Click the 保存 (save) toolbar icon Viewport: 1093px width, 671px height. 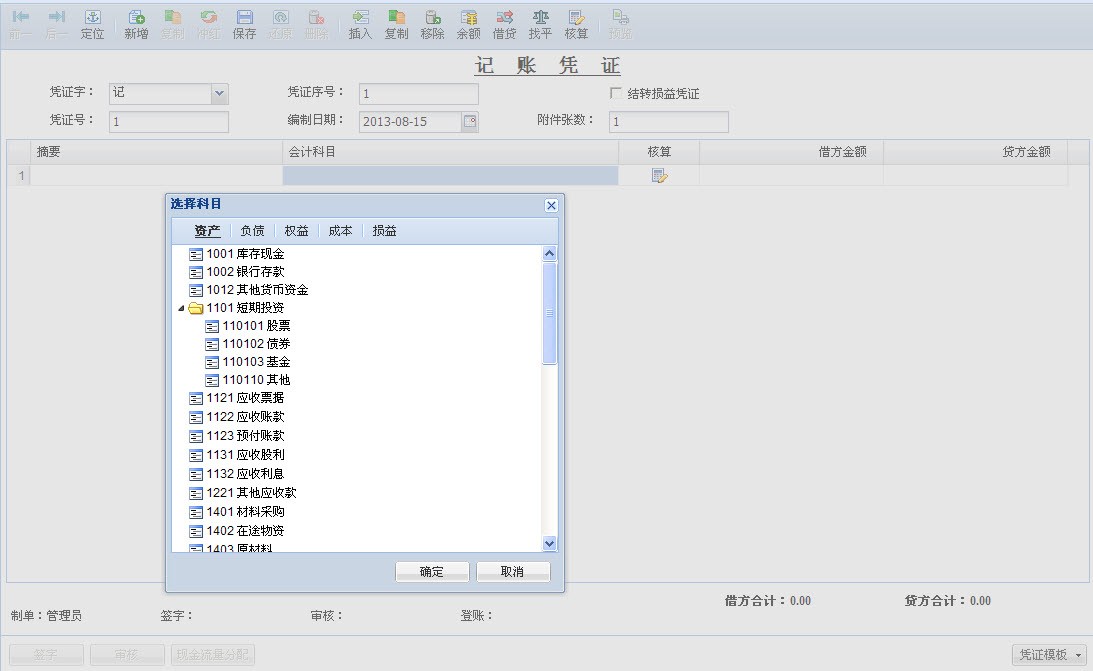[x=244, y=24]
